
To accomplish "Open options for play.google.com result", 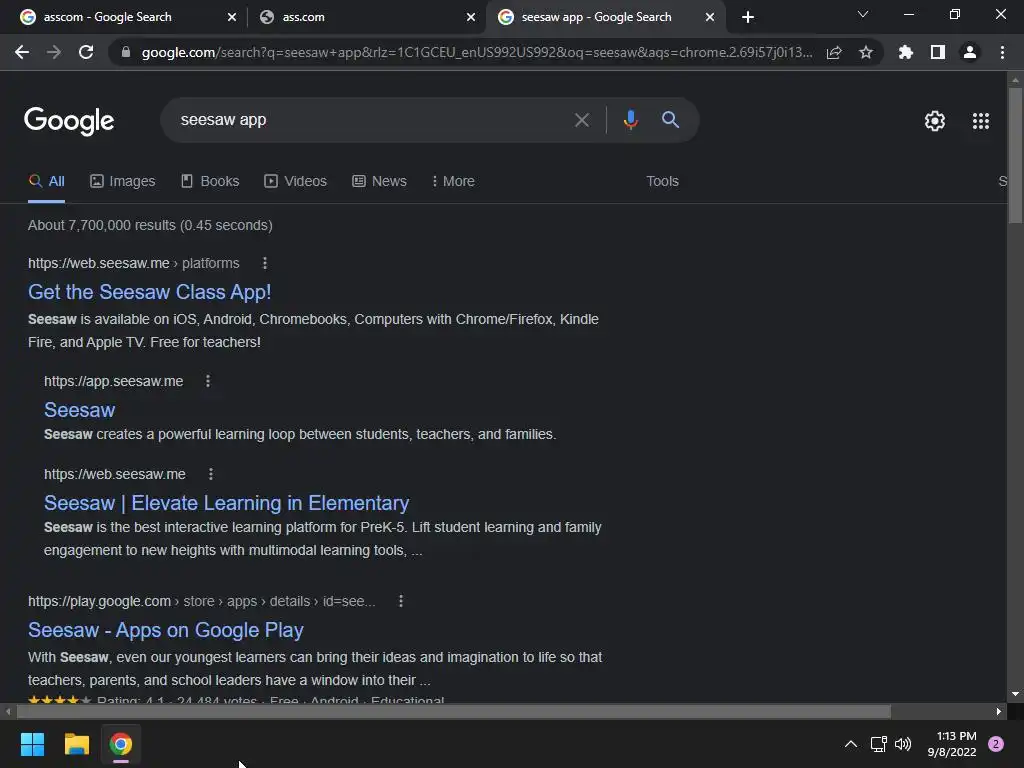I will click(401, 601).
